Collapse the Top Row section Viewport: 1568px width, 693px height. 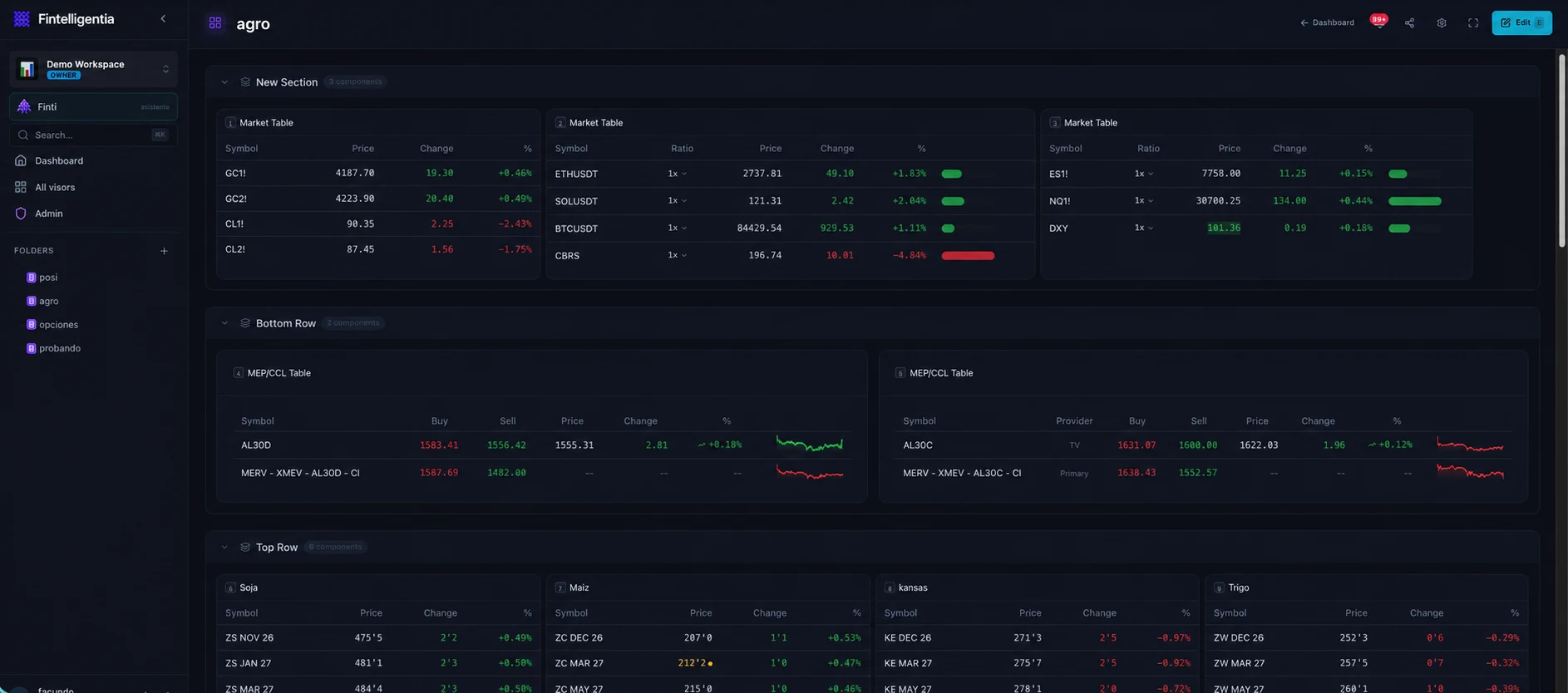(x=224, y=548)
